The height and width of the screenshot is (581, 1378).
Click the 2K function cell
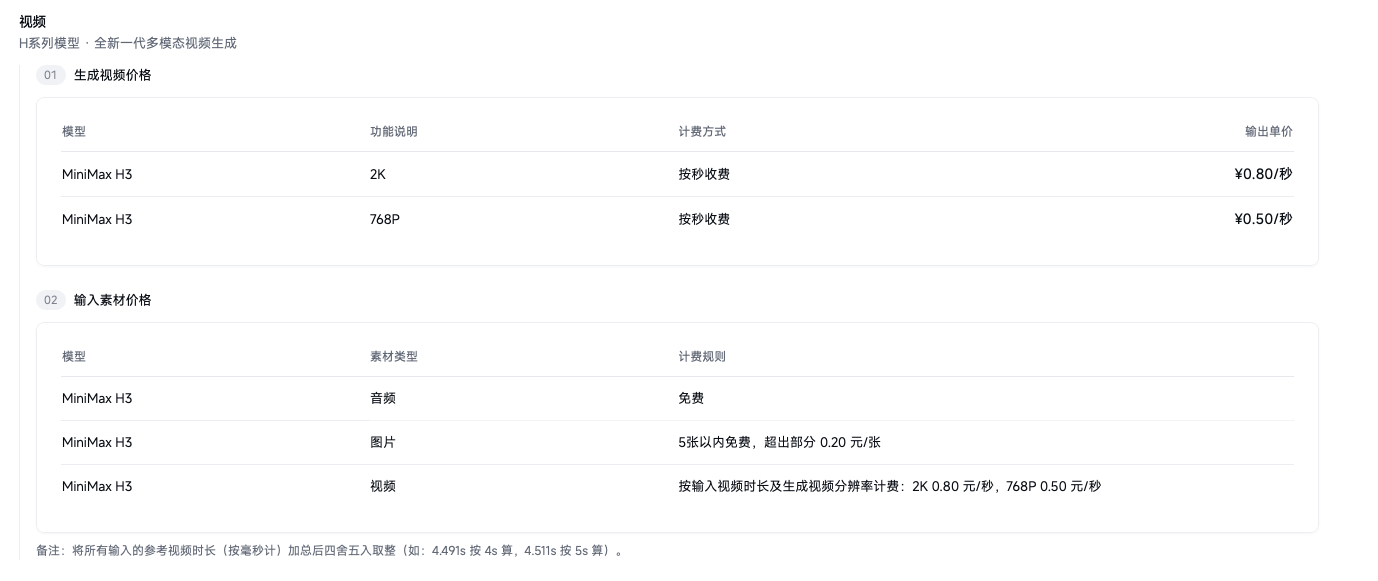(378, 174)
